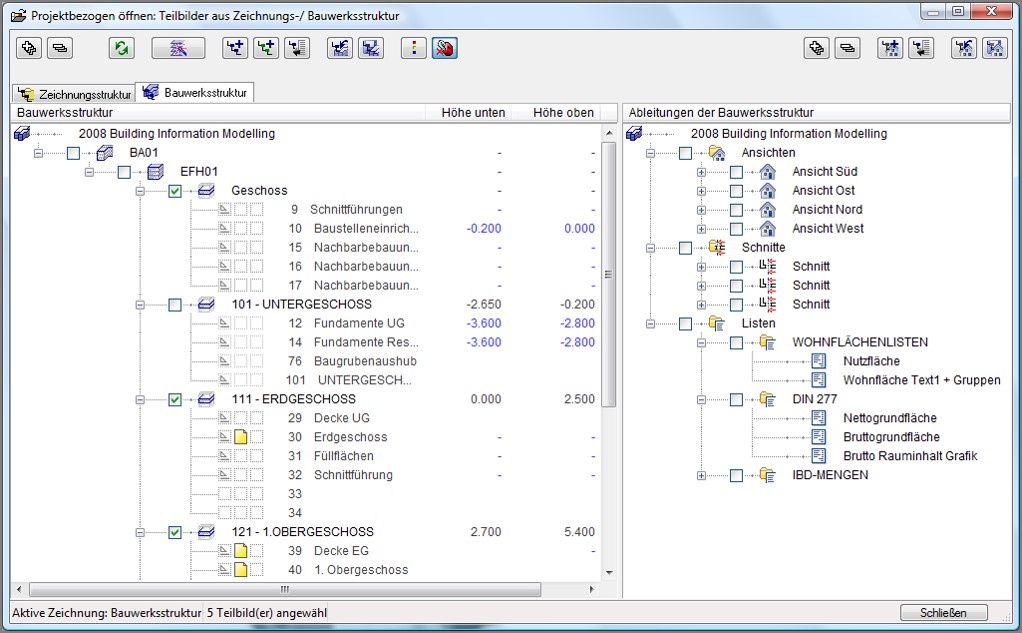Expand all entries using left toolbar icon
This screenshot has width=1022, height=633.
coord(29,47)
